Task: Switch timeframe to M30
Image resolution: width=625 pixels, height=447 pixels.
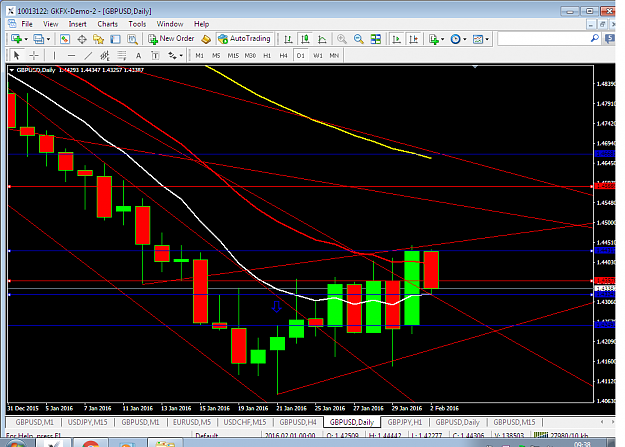Action: click(x=250, y=55)
